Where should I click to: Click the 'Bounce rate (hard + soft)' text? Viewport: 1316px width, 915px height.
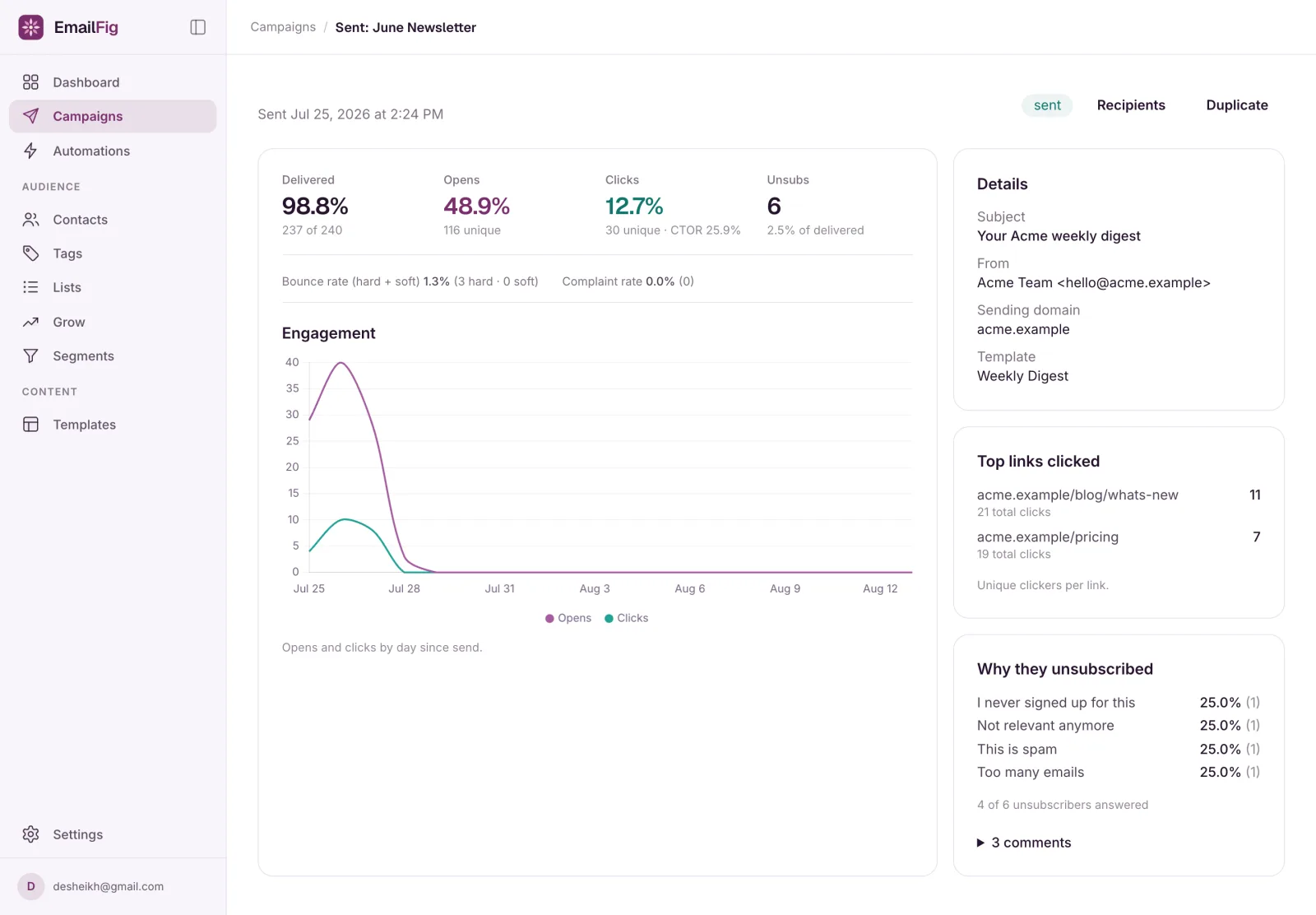point(350,281)
